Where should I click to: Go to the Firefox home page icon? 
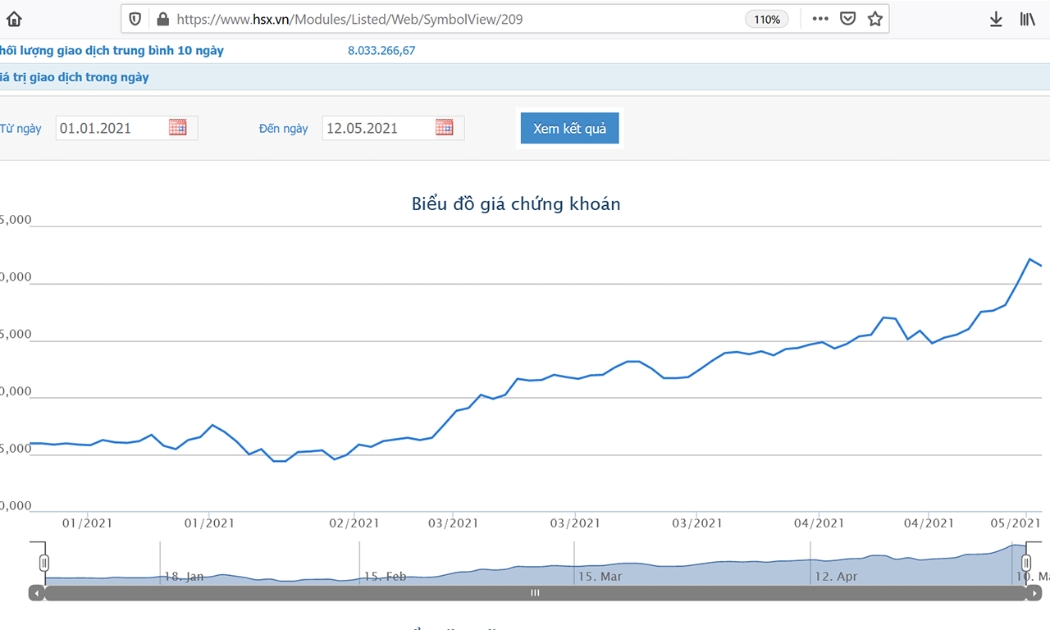coord(14,19)
